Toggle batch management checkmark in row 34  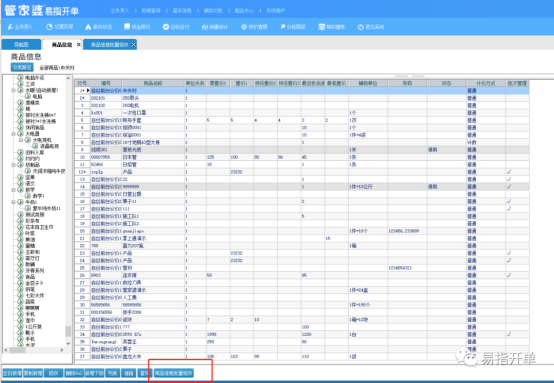click(509, 334)
